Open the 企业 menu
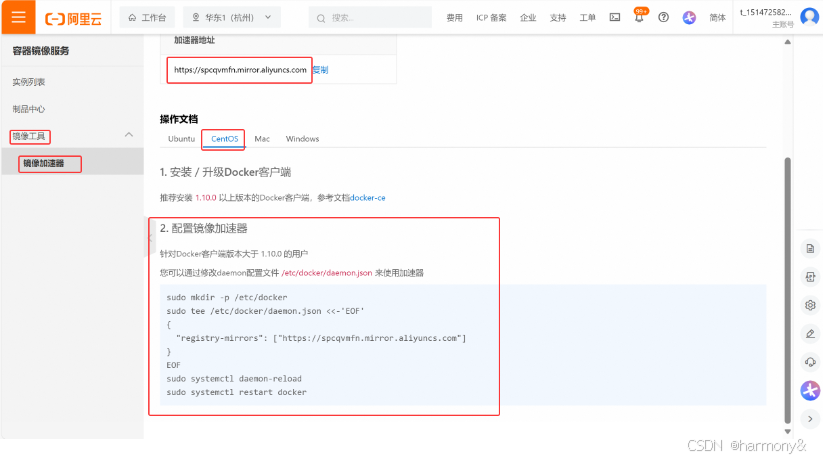Screen dimensions: 823x461 [528, 18]
